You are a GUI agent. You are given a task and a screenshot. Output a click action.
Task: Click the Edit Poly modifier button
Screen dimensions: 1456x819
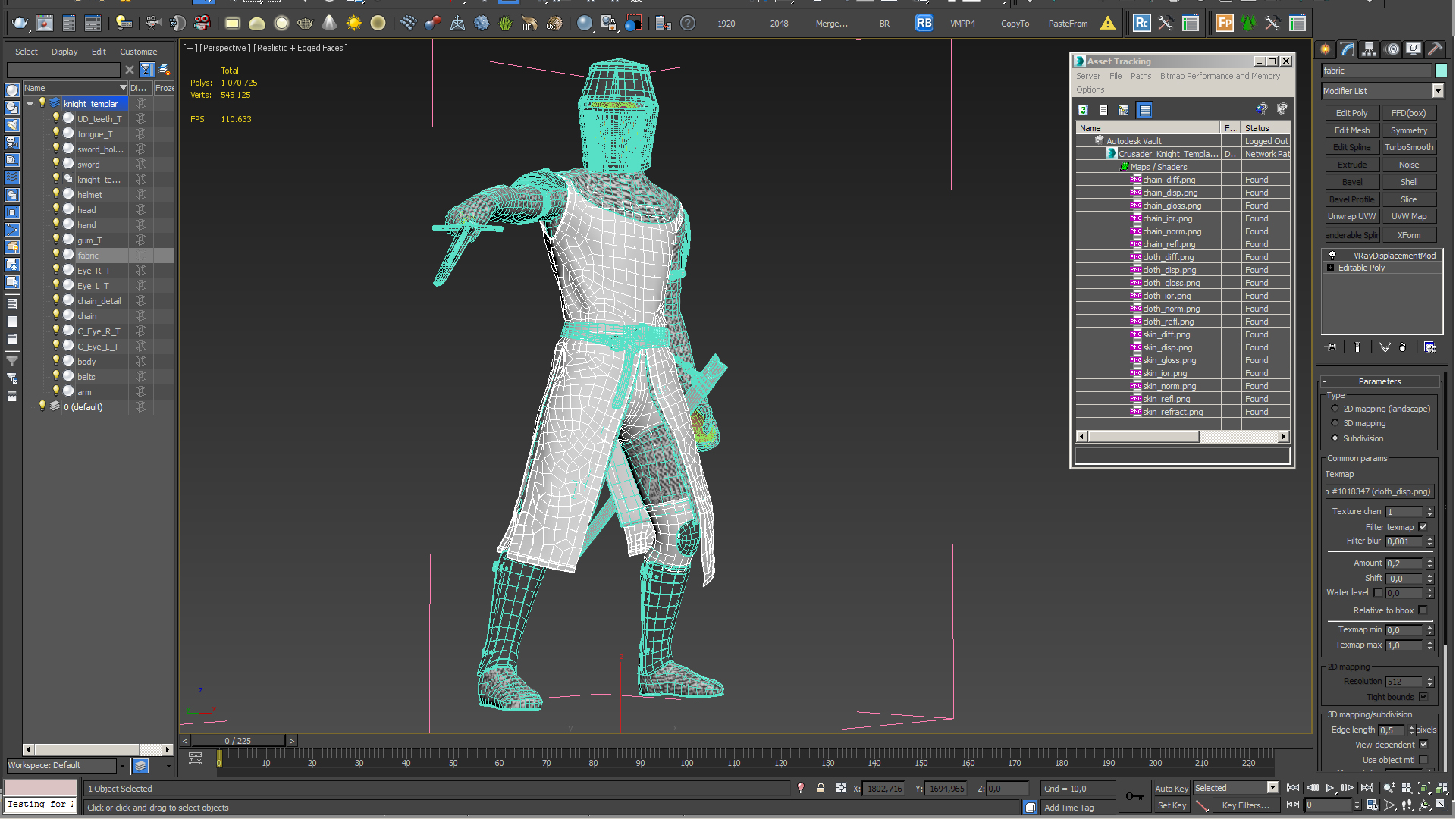(x=1351, y=113)
